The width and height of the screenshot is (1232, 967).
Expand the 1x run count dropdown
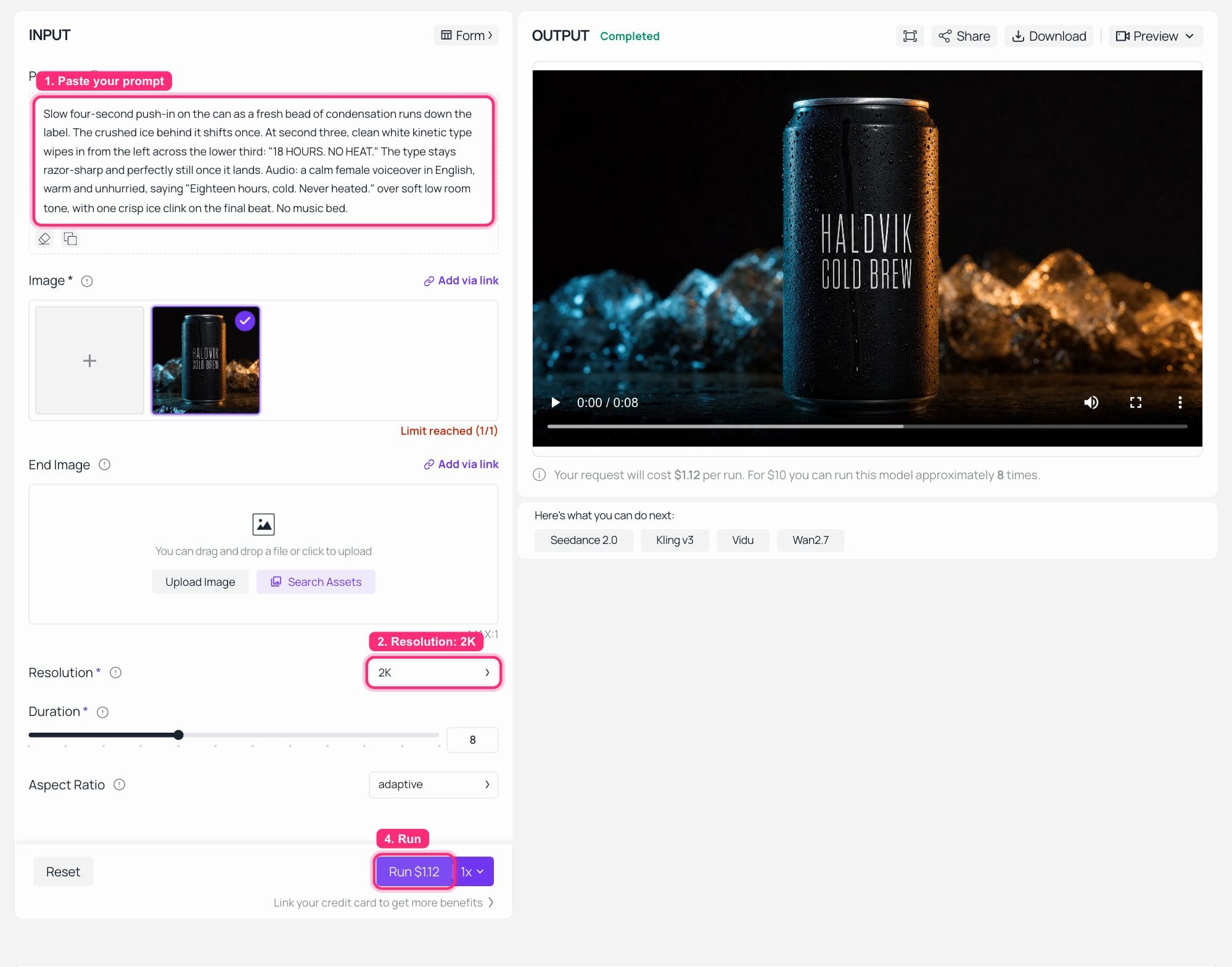pos(473,871)
